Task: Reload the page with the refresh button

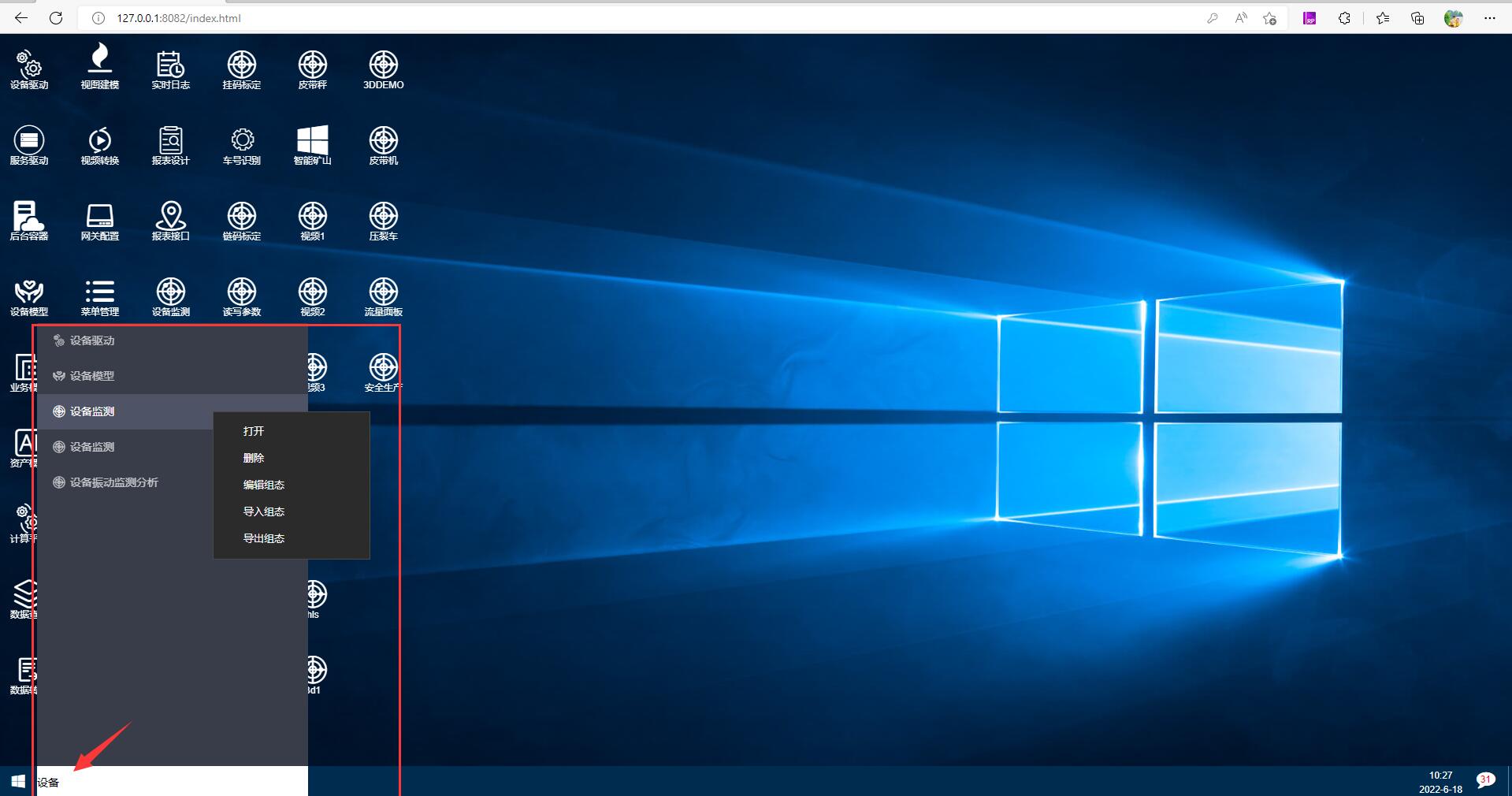Action: coord(56,18)
